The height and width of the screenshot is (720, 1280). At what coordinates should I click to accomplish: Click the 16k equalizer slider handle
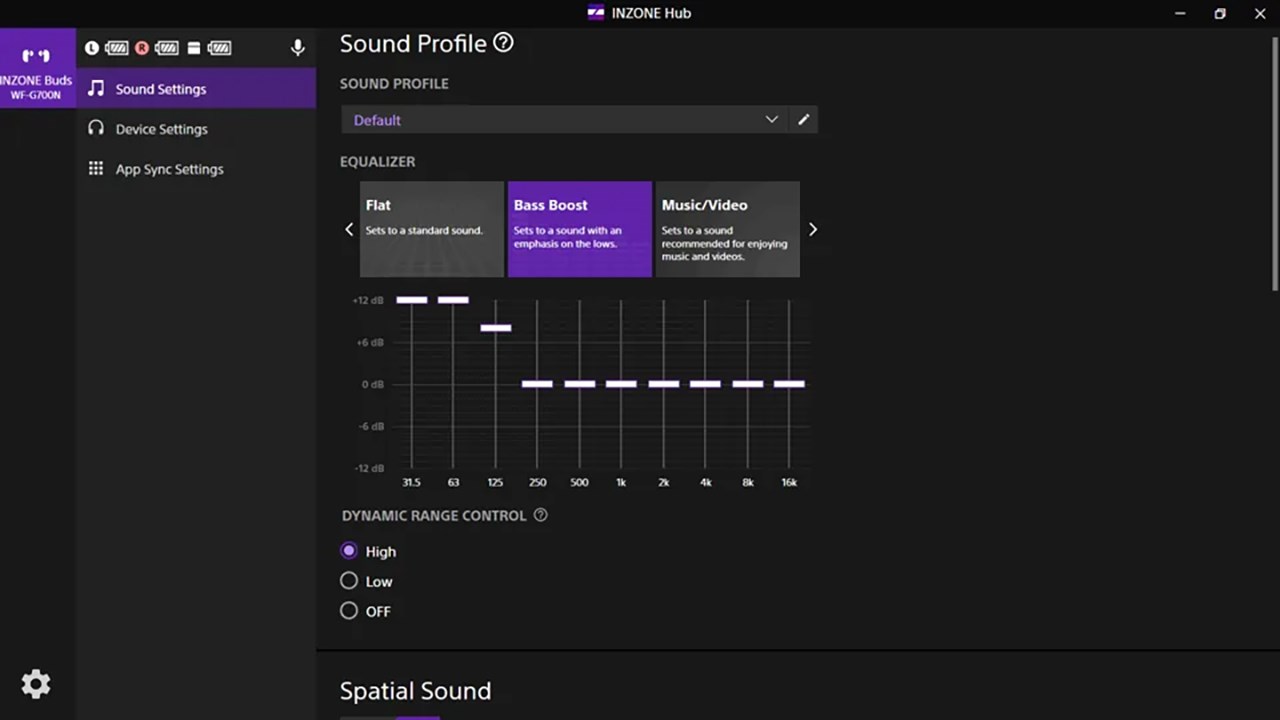coord(789,384)
